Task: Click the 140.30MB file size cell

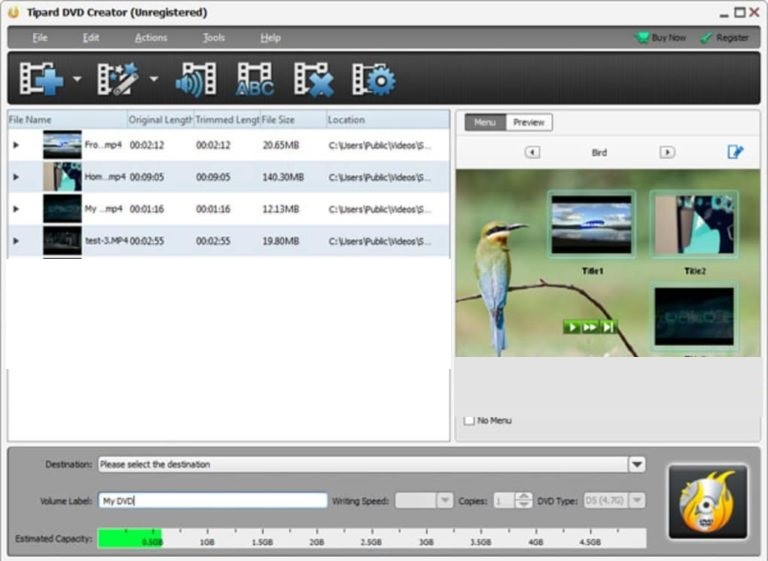Action: click(x=283, y=177)
